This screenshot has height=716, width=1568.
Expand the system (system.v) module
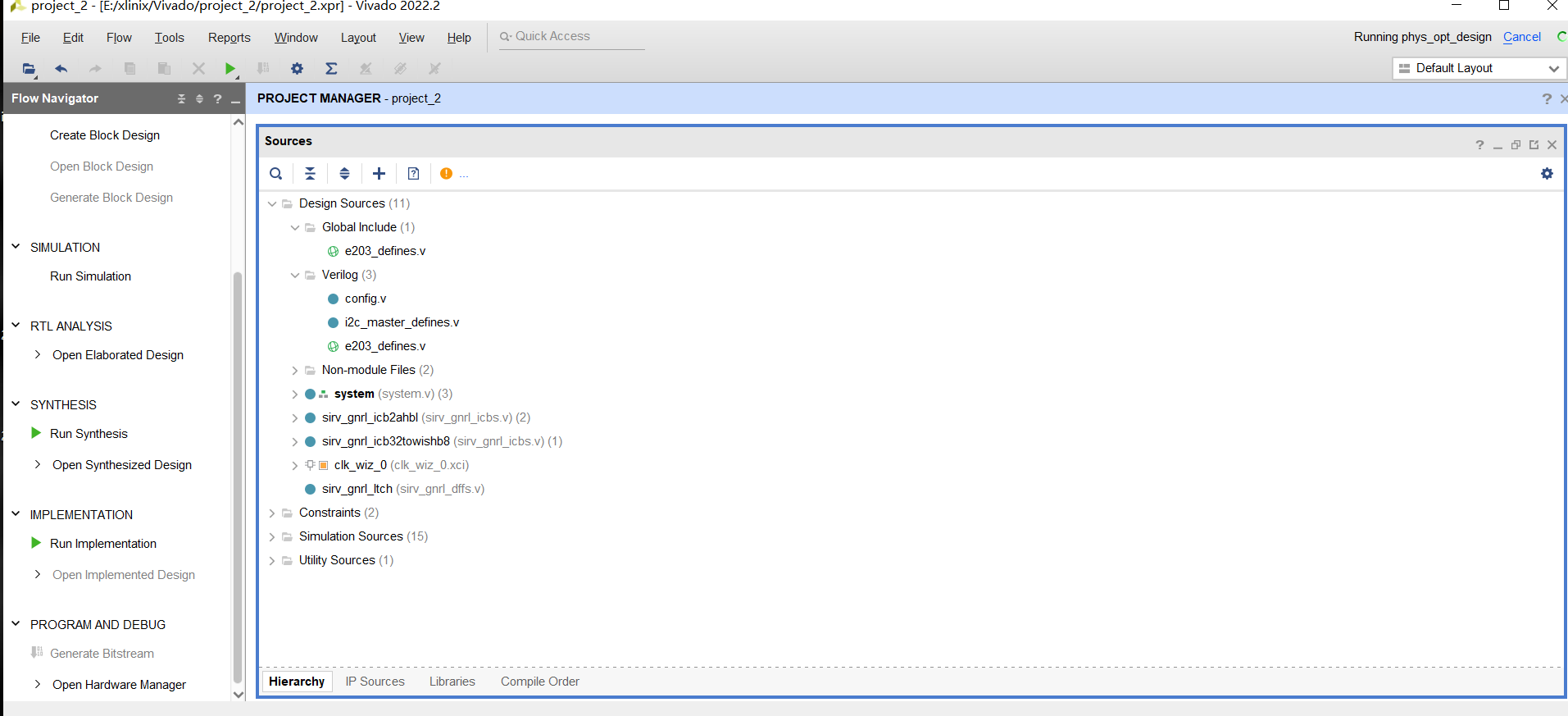coord(295,394)
